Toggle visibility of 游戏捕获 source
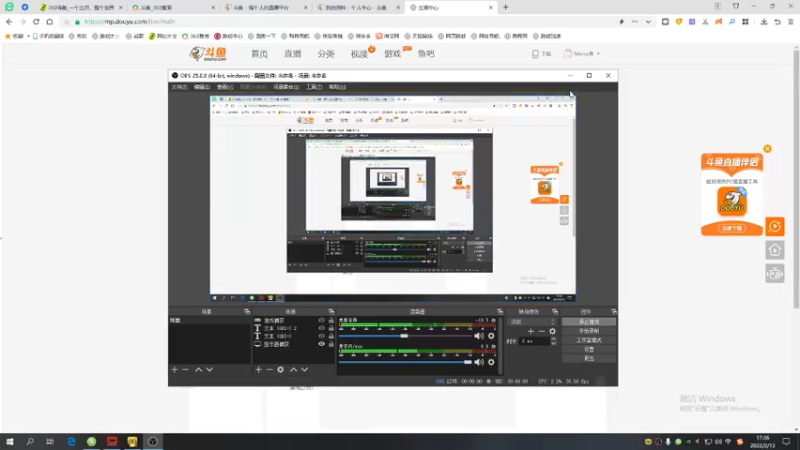Viewport: 800px width, 450px height. [321, 320]
